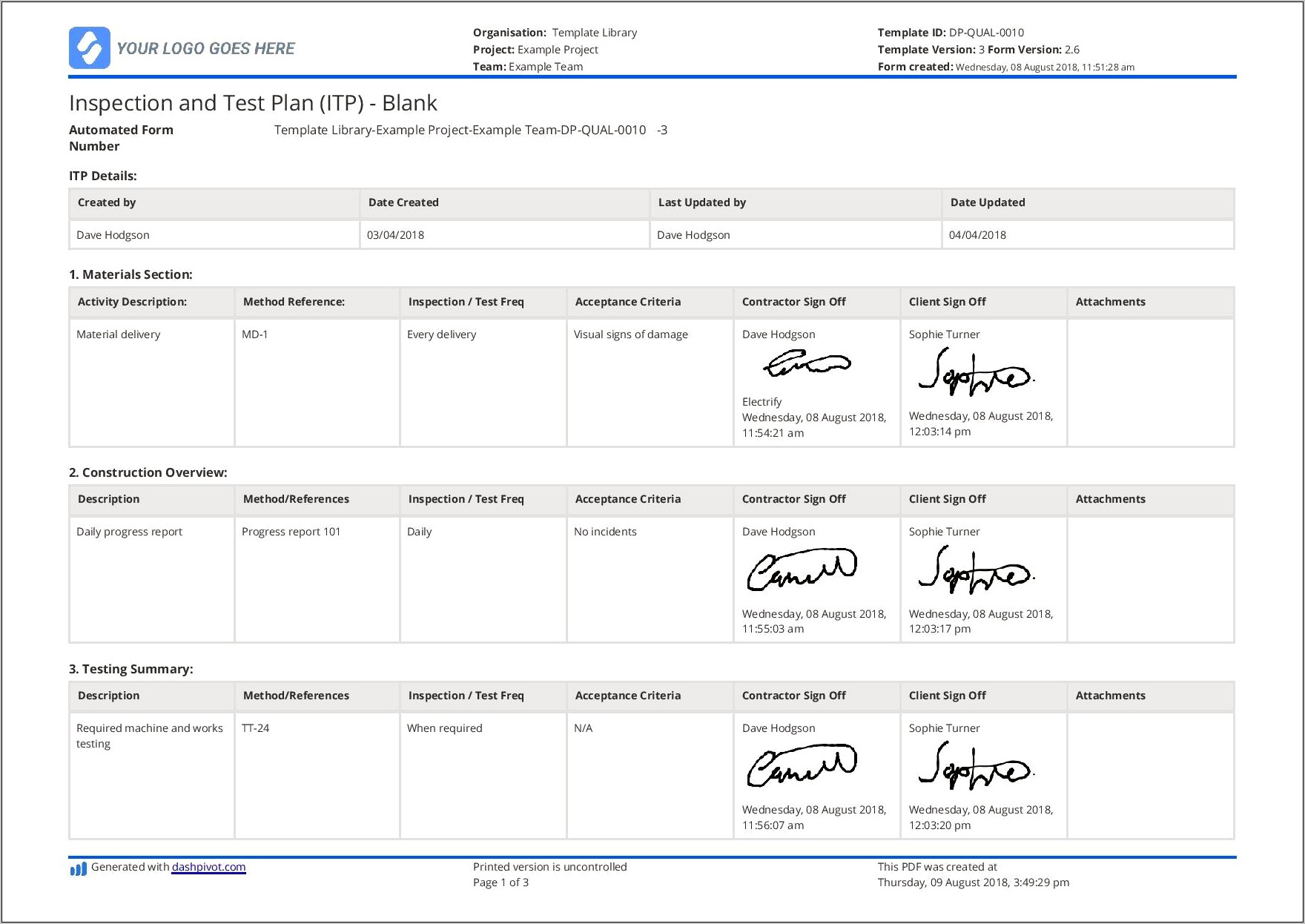Click the Dashpivot bar icon in footer
Screen dimensions: 1305x924
[x=78, y=868]
